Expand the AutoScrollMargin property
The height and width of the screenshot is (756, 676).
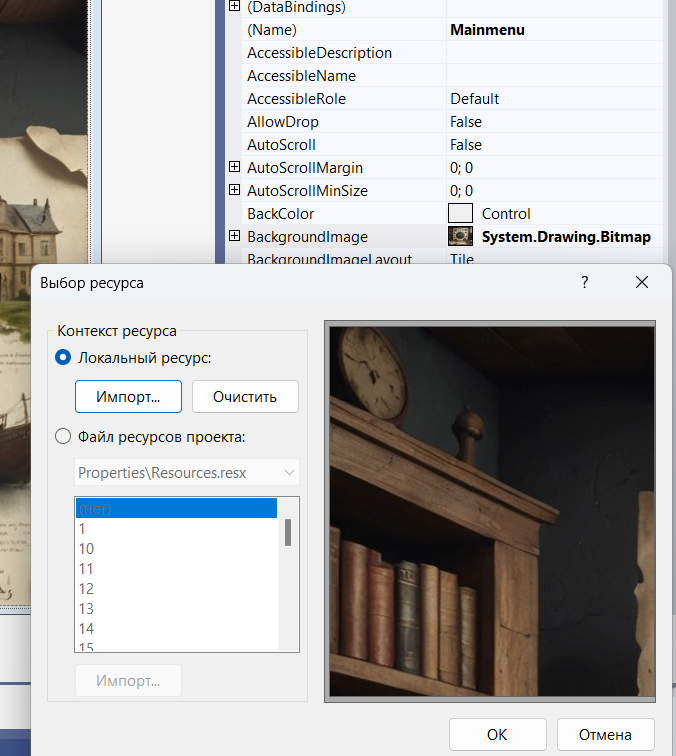point(234,168)
